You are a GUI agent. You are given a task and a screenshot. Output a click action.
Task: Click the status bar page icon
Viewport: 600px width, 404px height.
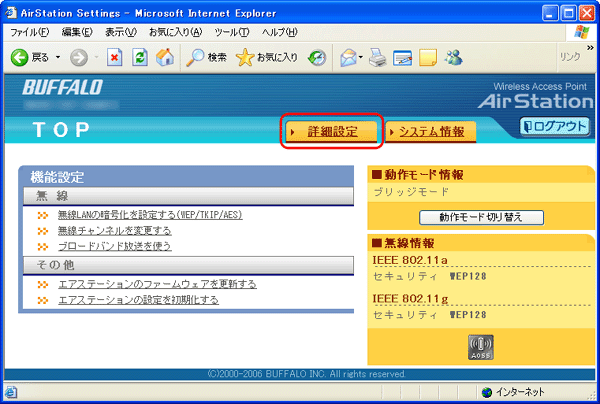click(11, 392)
